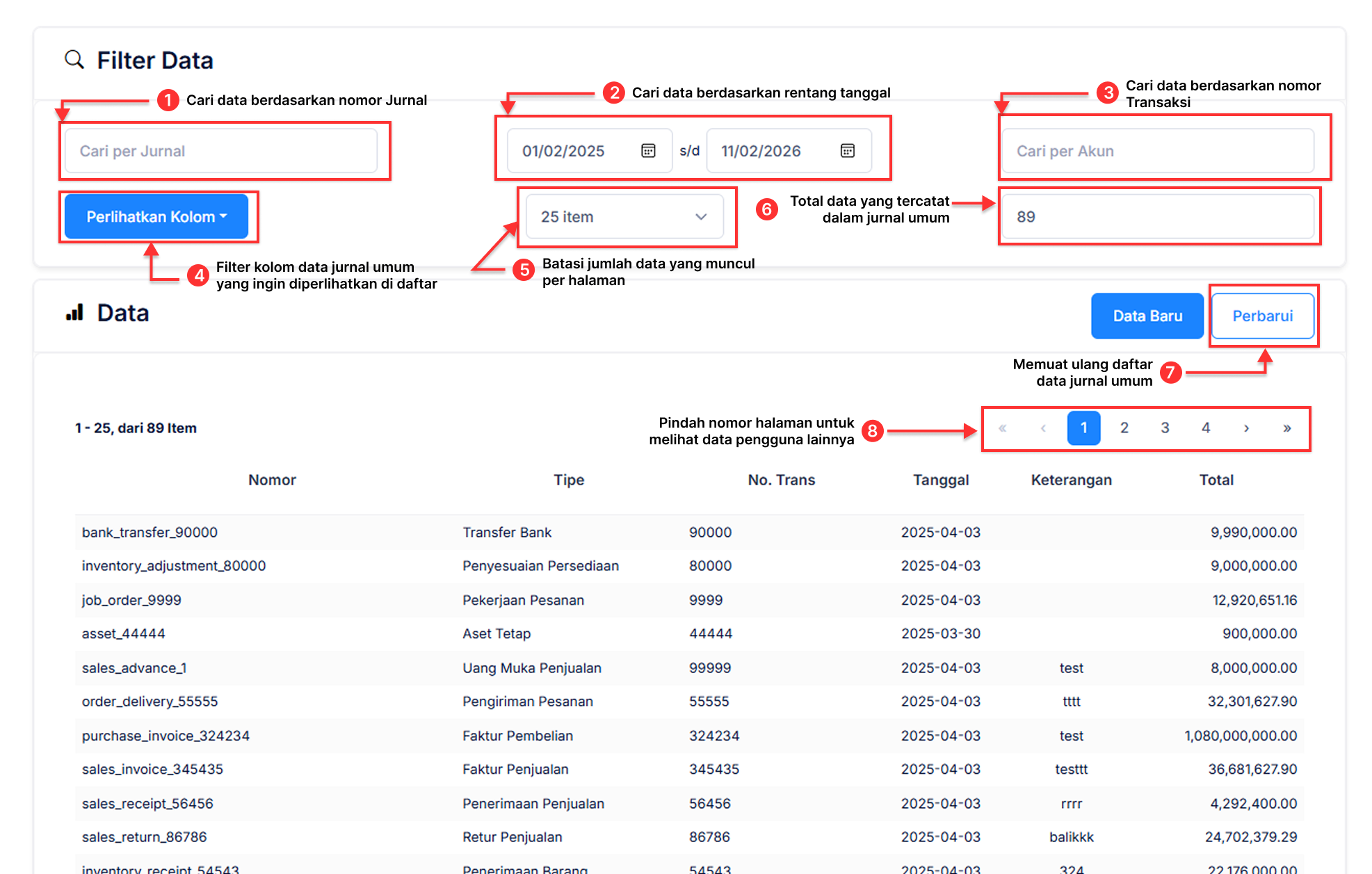Click the Data Baru button
1372x874 pixels.
[x=1147, y=316]
